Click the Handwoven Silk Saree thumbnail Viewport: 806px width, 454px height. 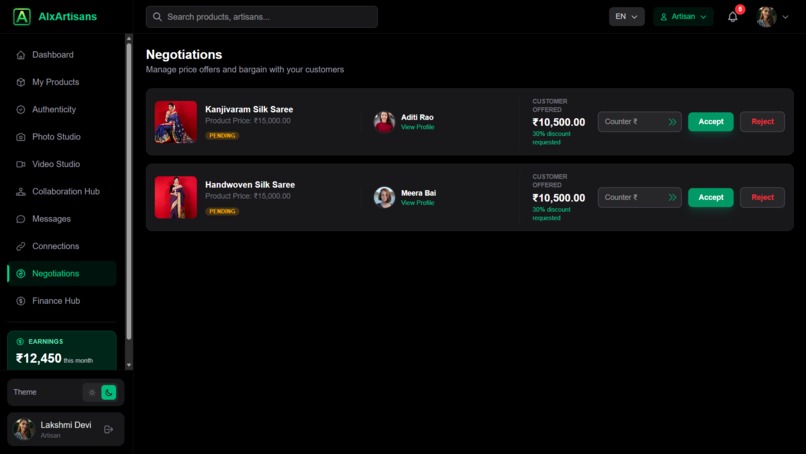click(x=176, y=197)
